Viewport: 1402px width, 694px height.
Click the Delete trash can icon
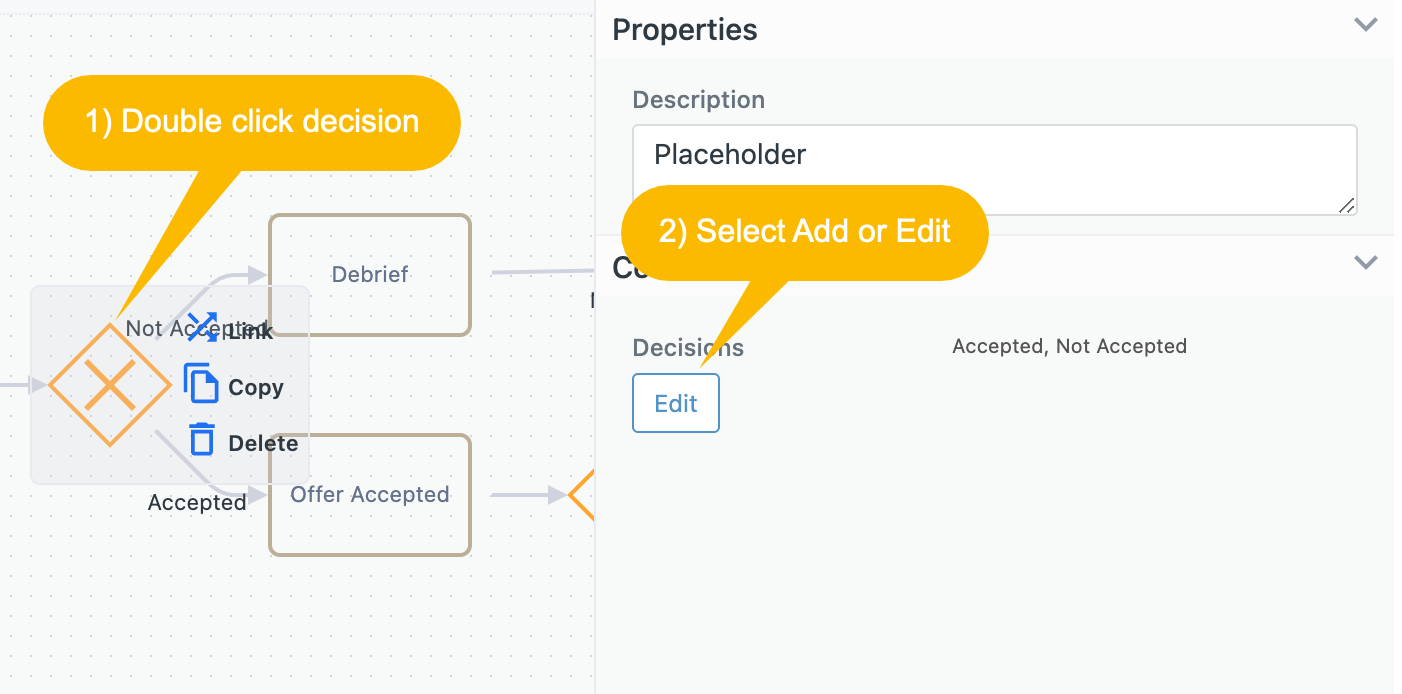pyautogui.click(x=202, y=438)
